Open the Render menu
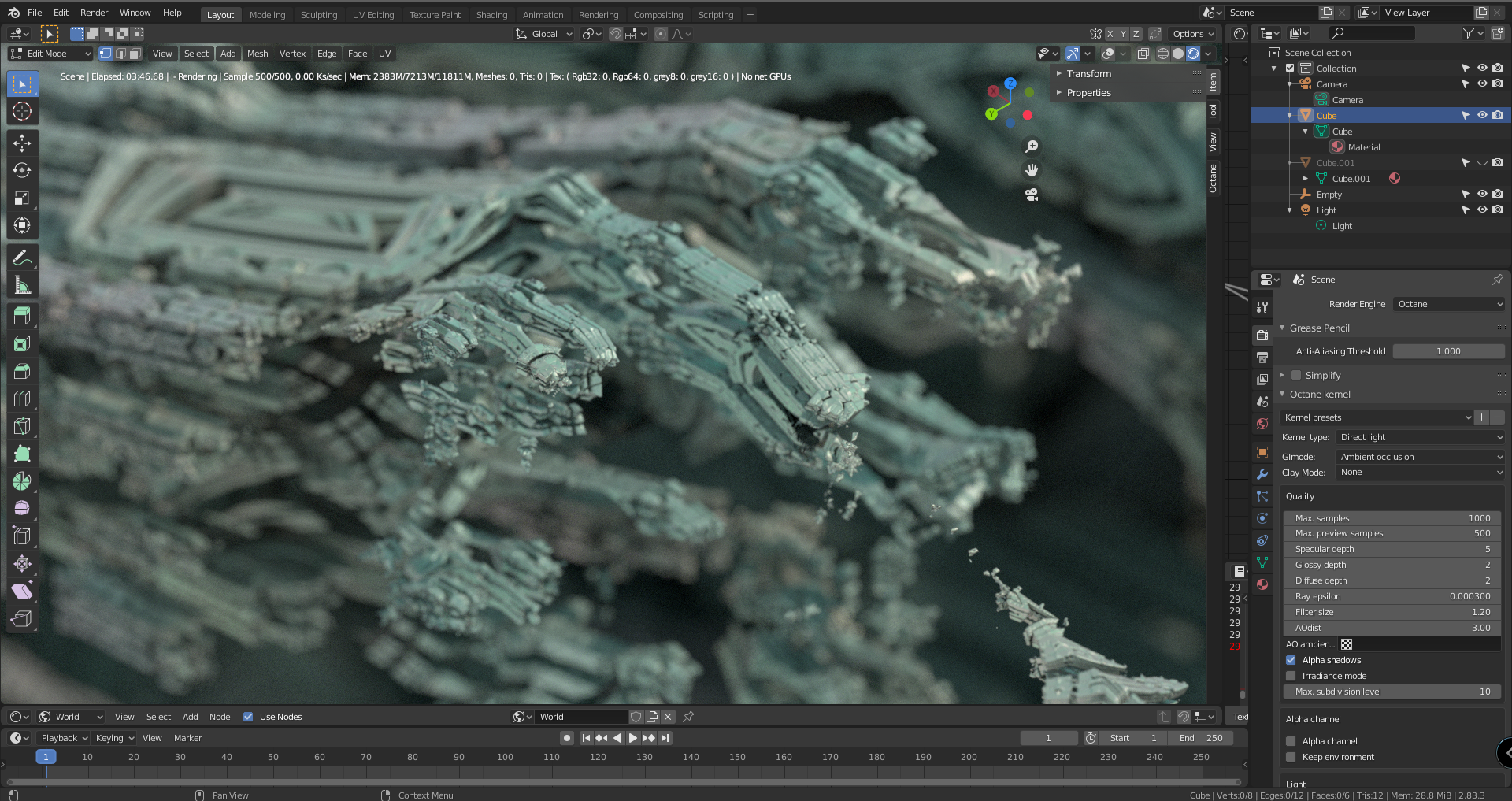 pyautogui.click(x=94, y=13)
